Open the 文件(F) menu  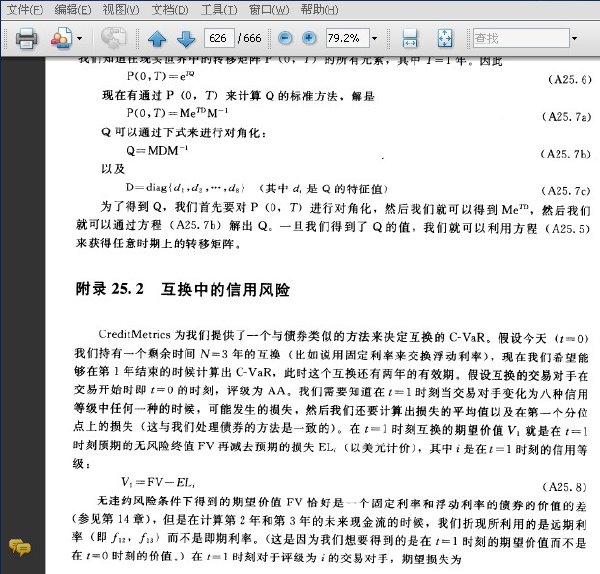click(x=25, y=9)
